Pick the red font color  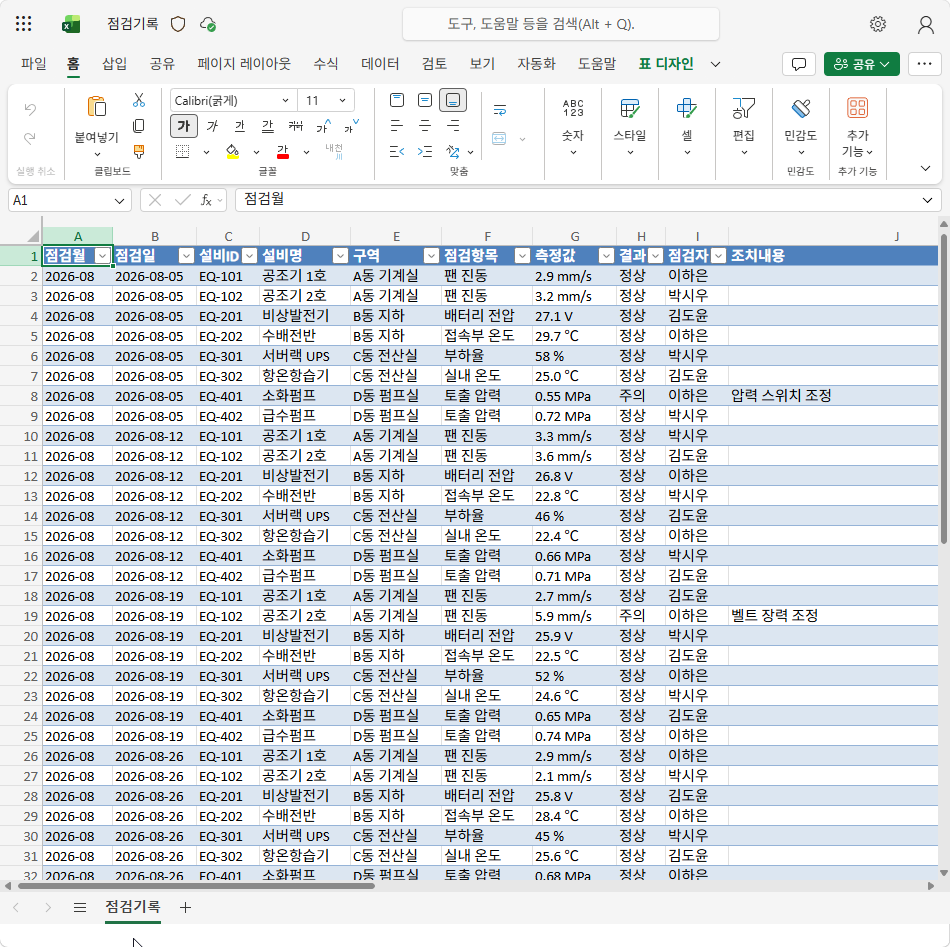283,151
